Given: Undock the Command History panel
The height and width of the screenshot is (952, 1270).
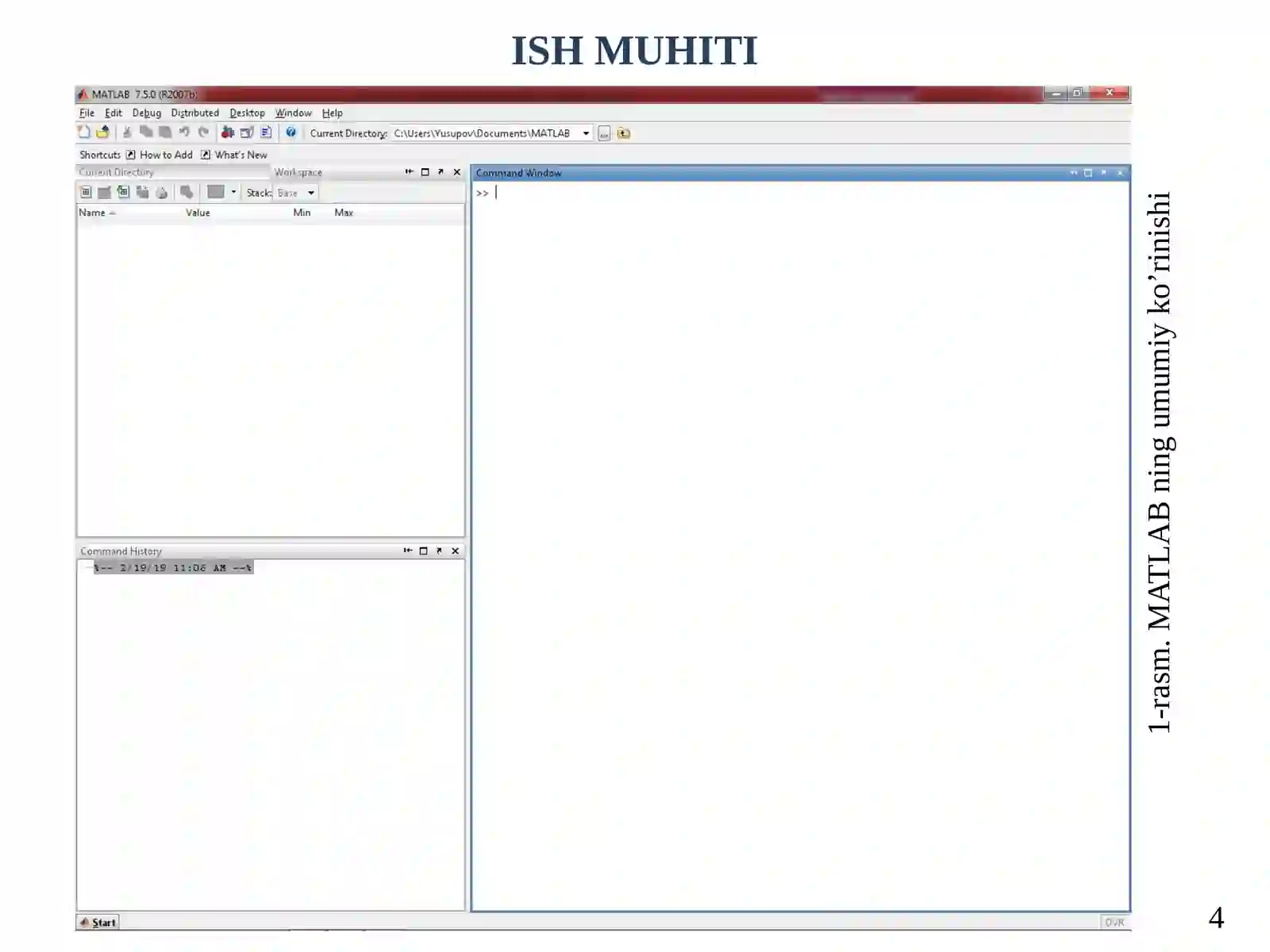Looking at the screenshot, I should click(x=439, y=551).
